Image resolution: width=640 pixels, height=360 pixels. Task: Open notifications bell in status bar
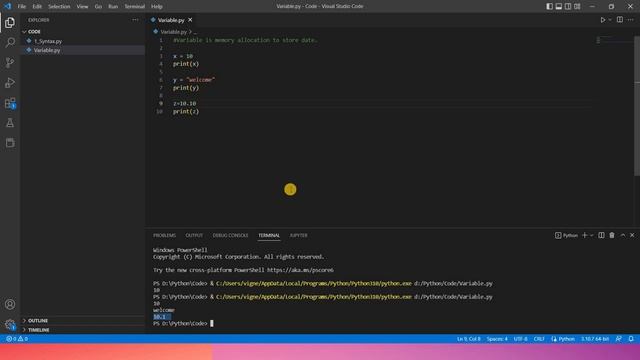[x=631, y=339]
